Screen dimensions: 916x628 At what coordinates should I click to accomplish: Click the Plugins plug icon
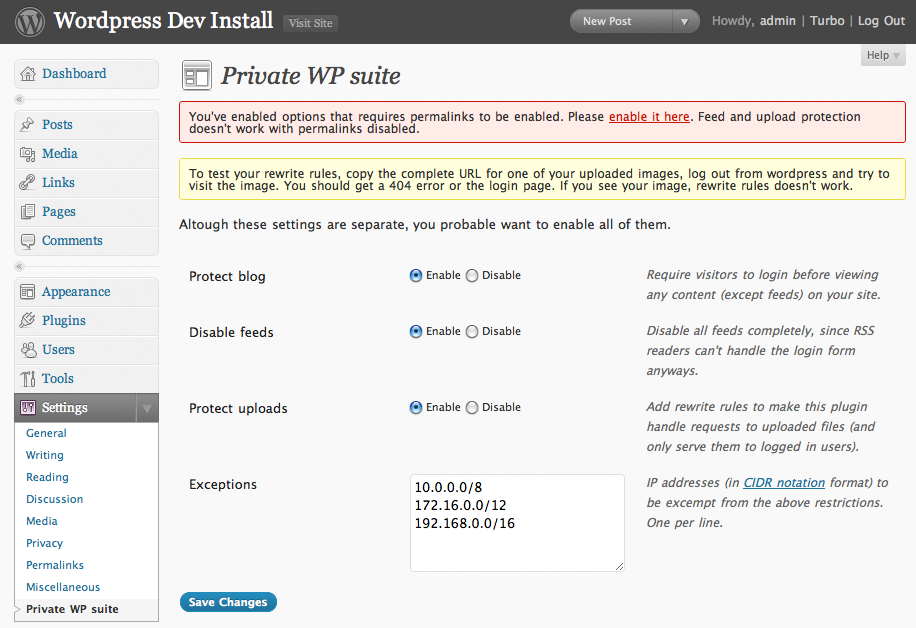(x=28, y=321)
